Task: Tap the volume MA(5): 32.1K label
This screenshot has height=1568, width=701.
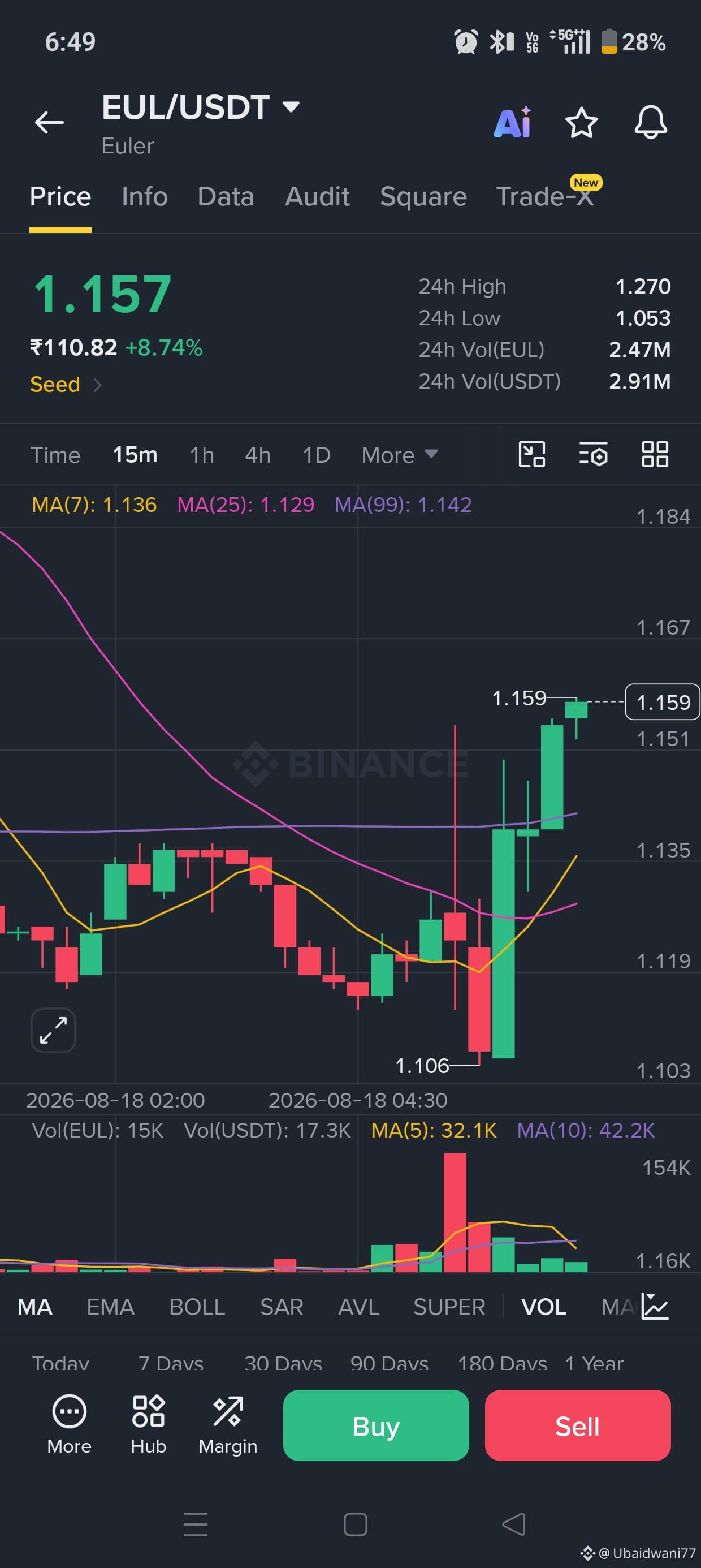Action: (x=434, y=1130)
